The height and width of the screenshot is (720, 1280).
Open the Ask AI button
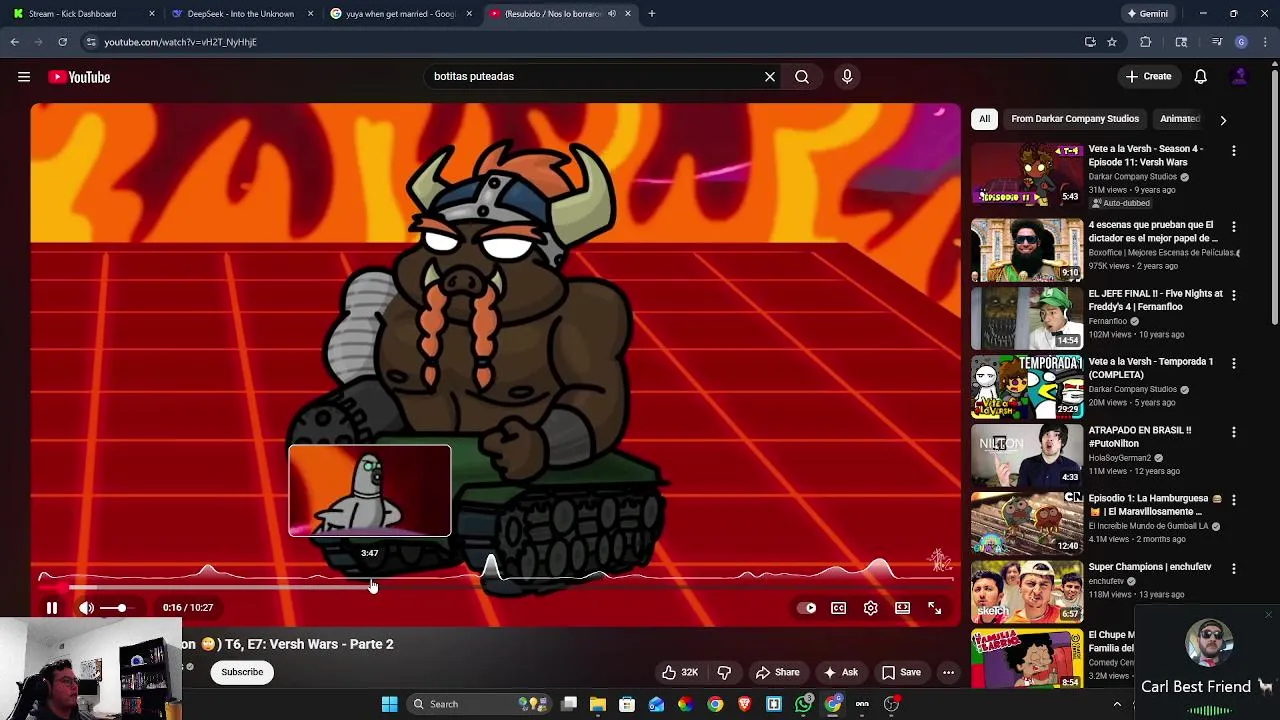841,672
